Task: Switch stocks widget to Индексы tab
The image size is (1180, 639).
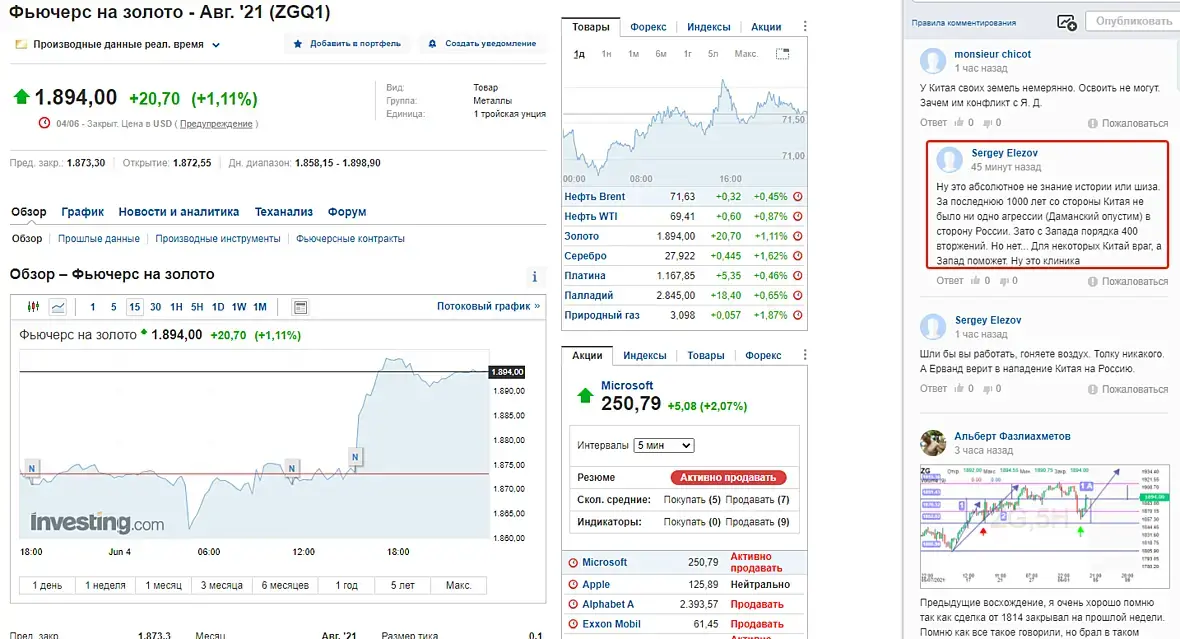Action: (x=645, y=355)
